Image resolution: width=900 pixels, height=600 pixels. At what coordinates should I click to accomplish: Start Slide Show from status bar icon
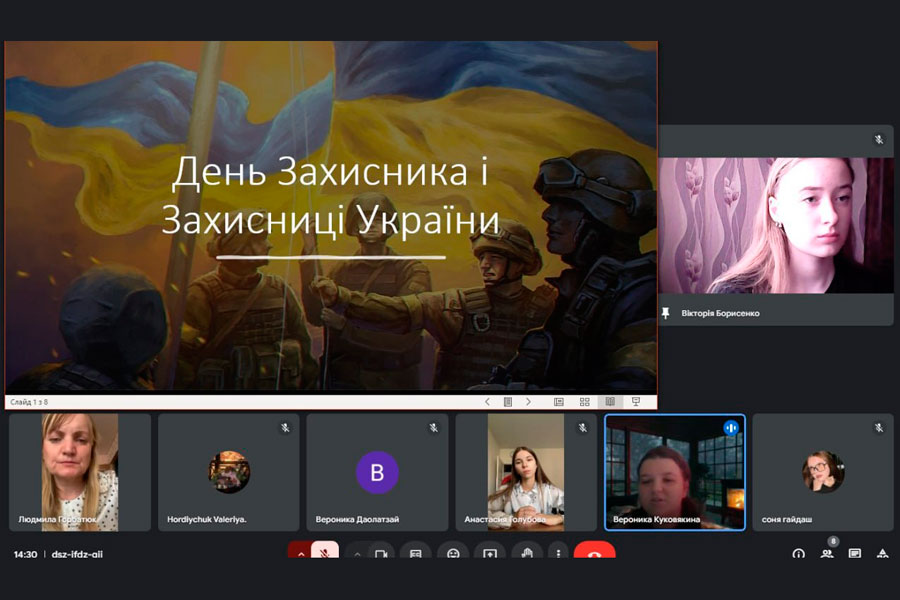(x=636, y=401)
